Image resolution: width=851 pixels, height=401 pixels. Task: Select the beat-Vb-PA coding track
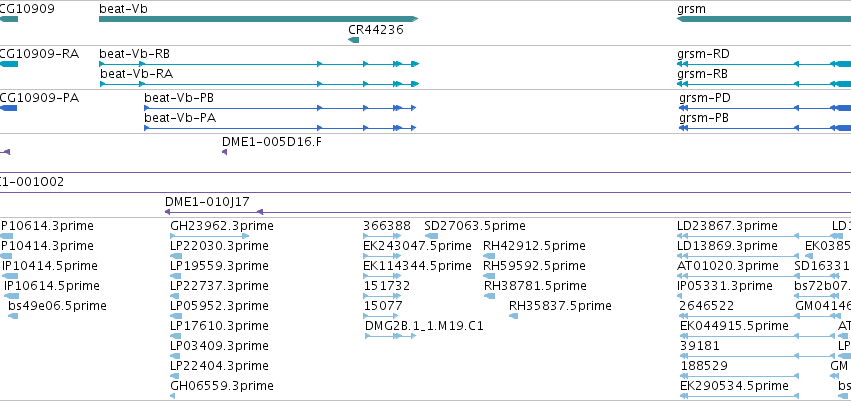[280, 128]
